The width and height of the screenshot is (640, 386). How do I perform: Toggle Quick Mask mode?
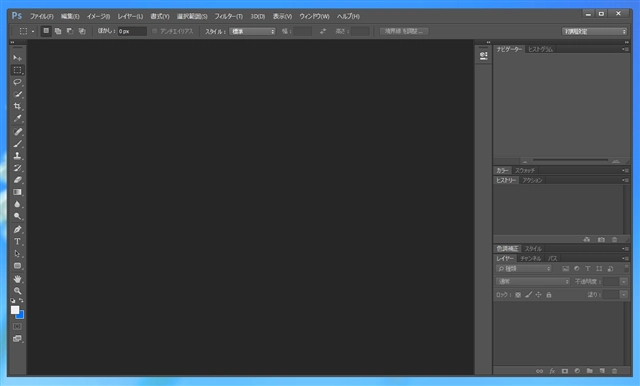click(x=17, y=326)
